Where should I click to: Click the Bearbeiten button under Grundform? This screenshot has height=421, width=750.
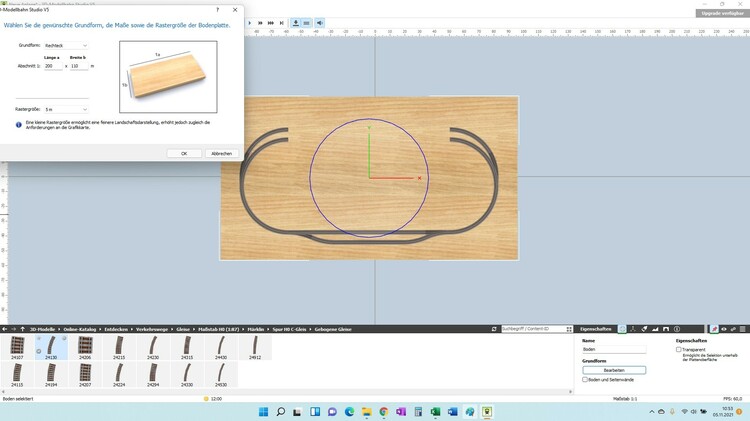coord(614,370)
